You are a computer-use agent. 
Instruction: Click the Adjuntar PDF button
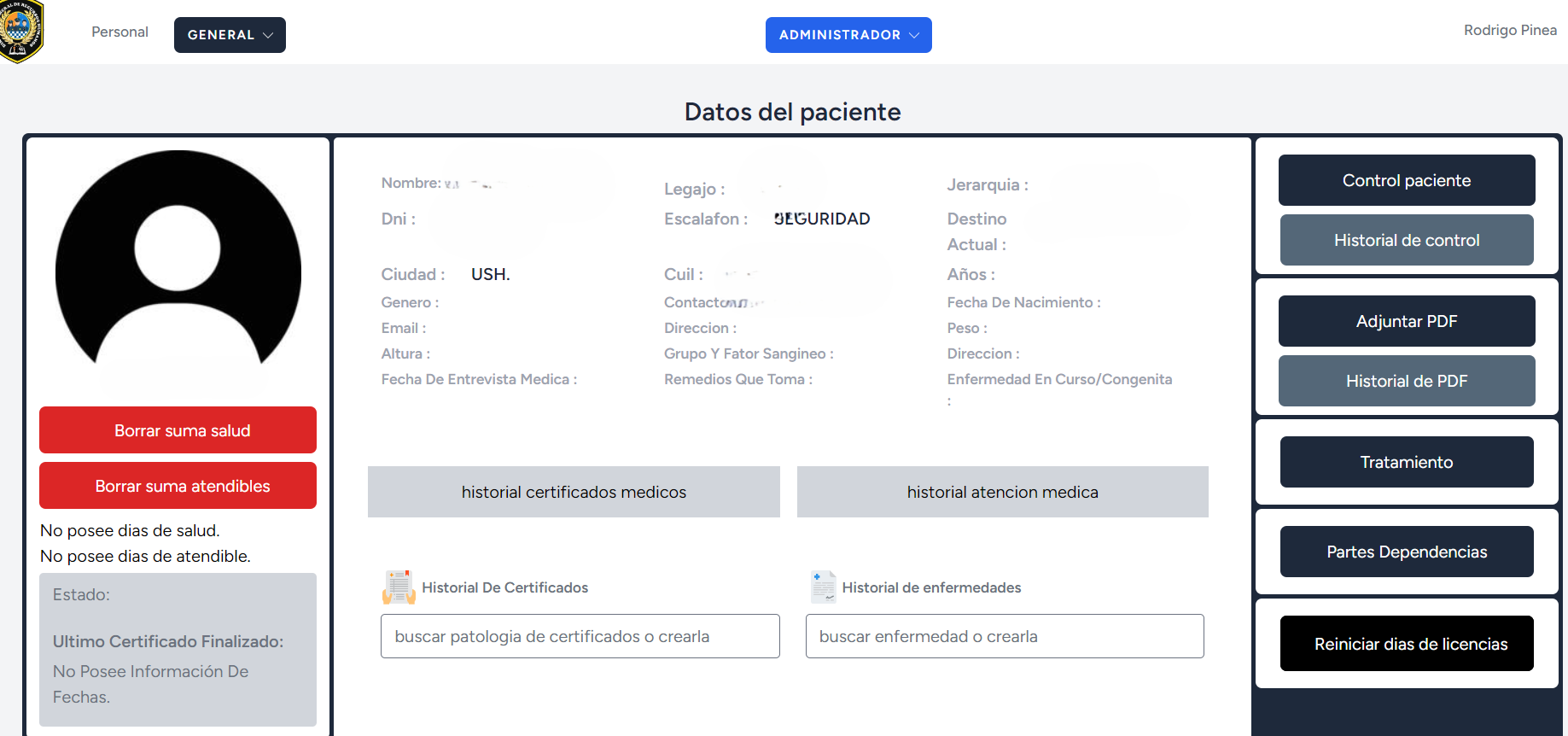(x=1406, y=321)
